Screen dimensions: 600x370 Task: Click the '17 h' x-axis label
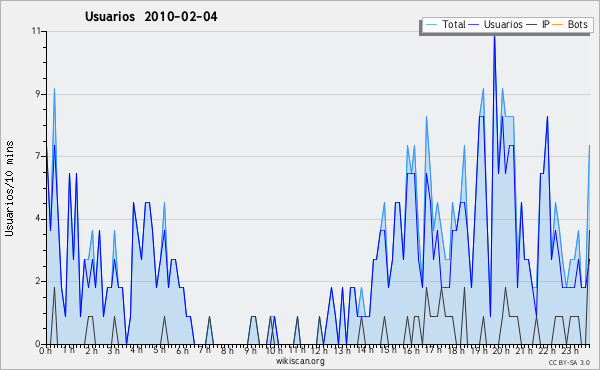(x=433, y=350)
